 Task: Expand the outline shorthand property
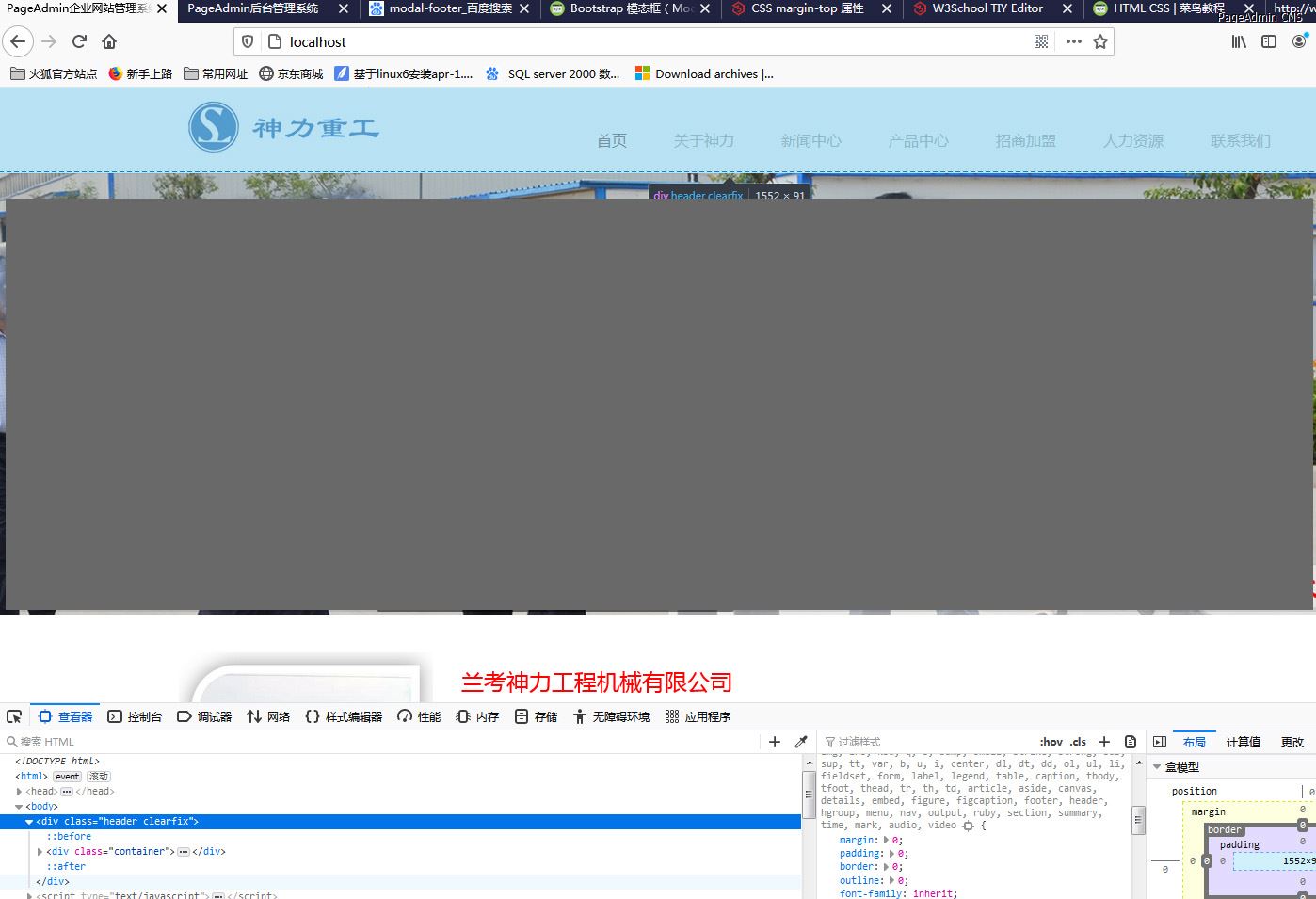coord(892,881)
